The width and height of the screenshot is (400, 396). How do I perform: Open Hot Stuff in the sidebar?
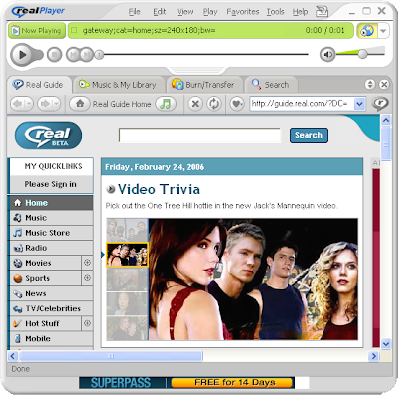pos(46,324)
